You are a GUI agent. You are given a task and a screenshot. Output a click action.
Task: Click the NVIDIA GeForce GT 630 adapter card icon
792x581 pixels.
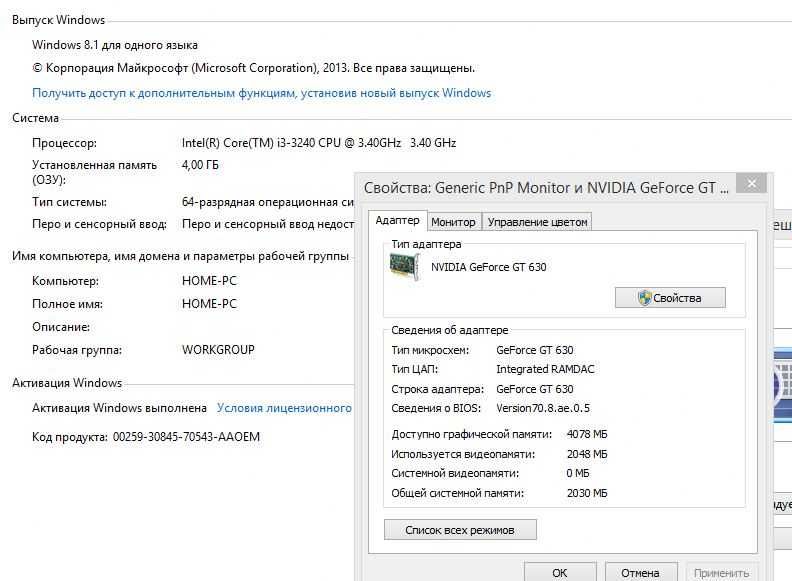405,267
